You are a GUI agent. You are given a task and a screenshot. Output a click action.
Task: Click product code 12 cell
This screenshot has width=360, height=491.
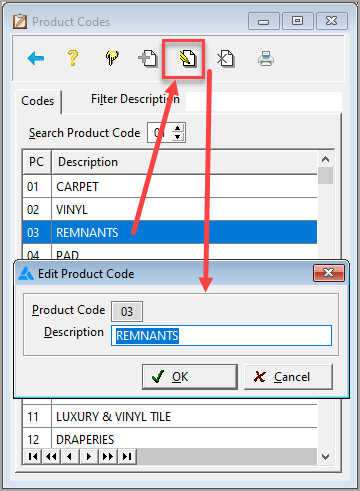tap(37, 439)
